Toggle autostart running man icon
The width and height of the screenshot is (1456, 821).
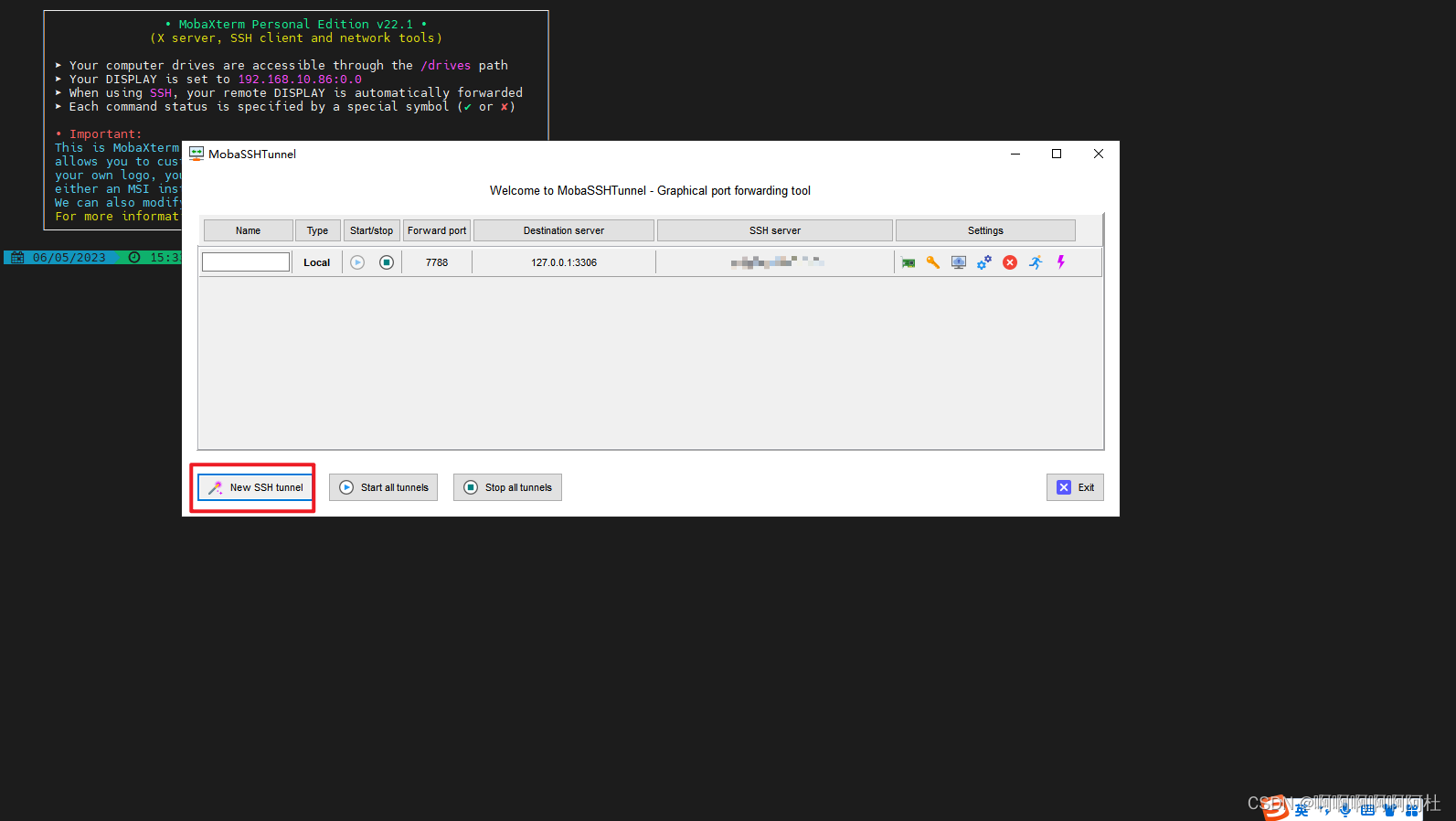[1036, 262]
